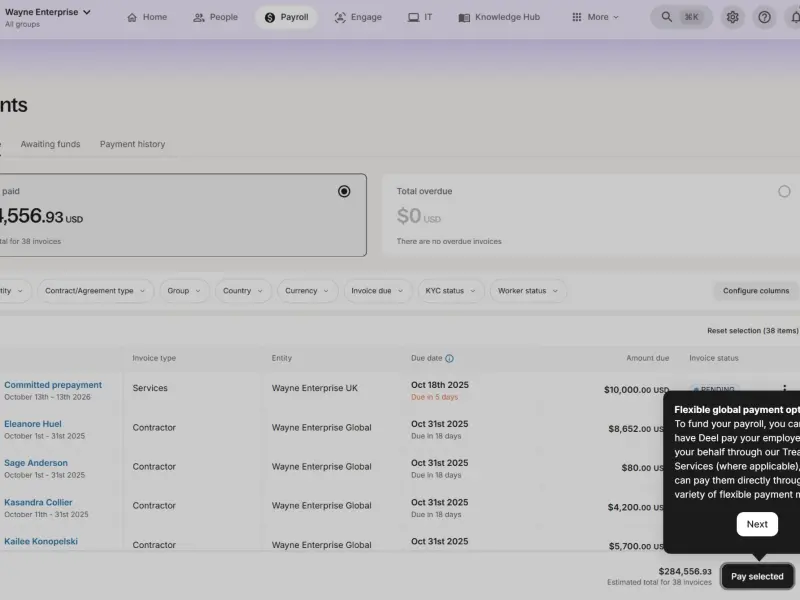This screenshot has width=800, height=600.
Task: Select the total to be paid radio button
Action: 344,191
